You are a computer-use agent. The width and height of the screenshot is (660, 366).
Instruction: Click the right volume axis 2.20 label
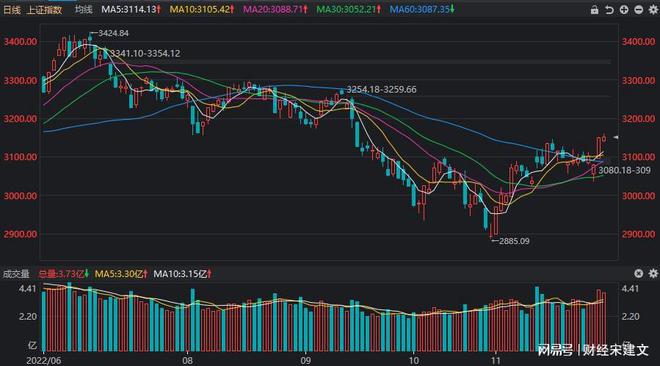click(630, 316)
